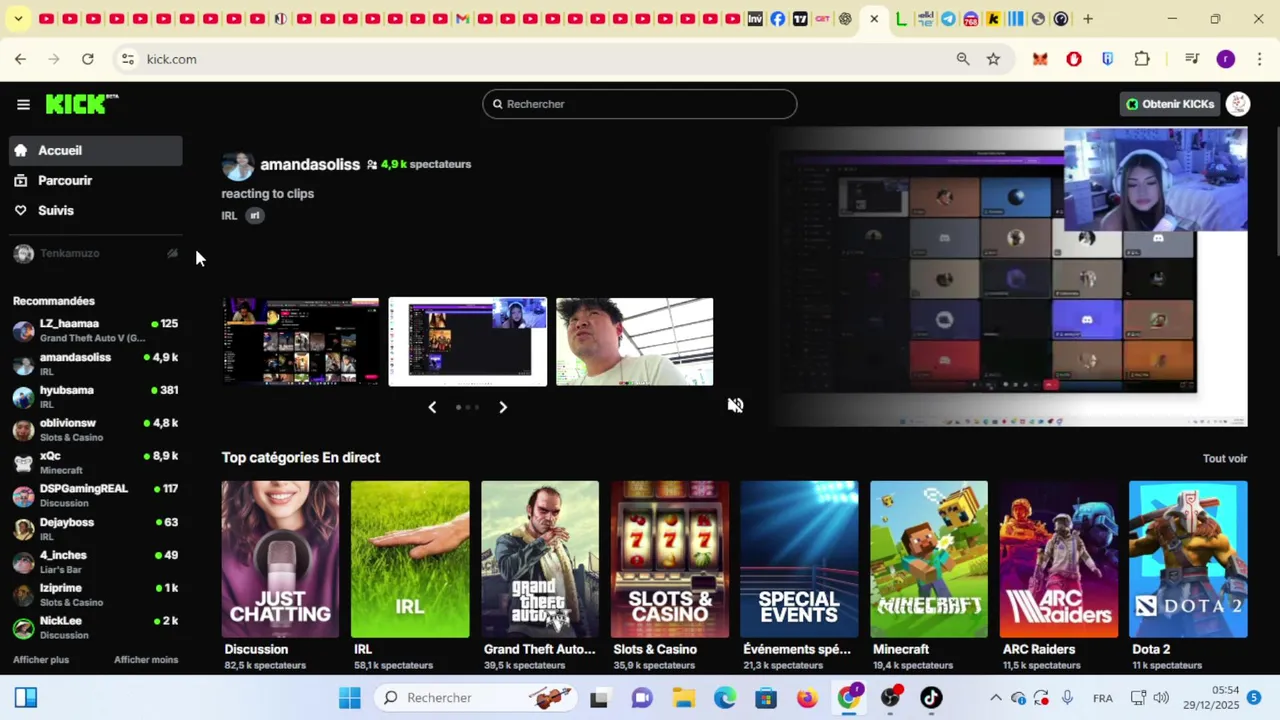Screen dimensions: 1280x720
Task: Click Afficher plus under recommendations
Action: 41,660
